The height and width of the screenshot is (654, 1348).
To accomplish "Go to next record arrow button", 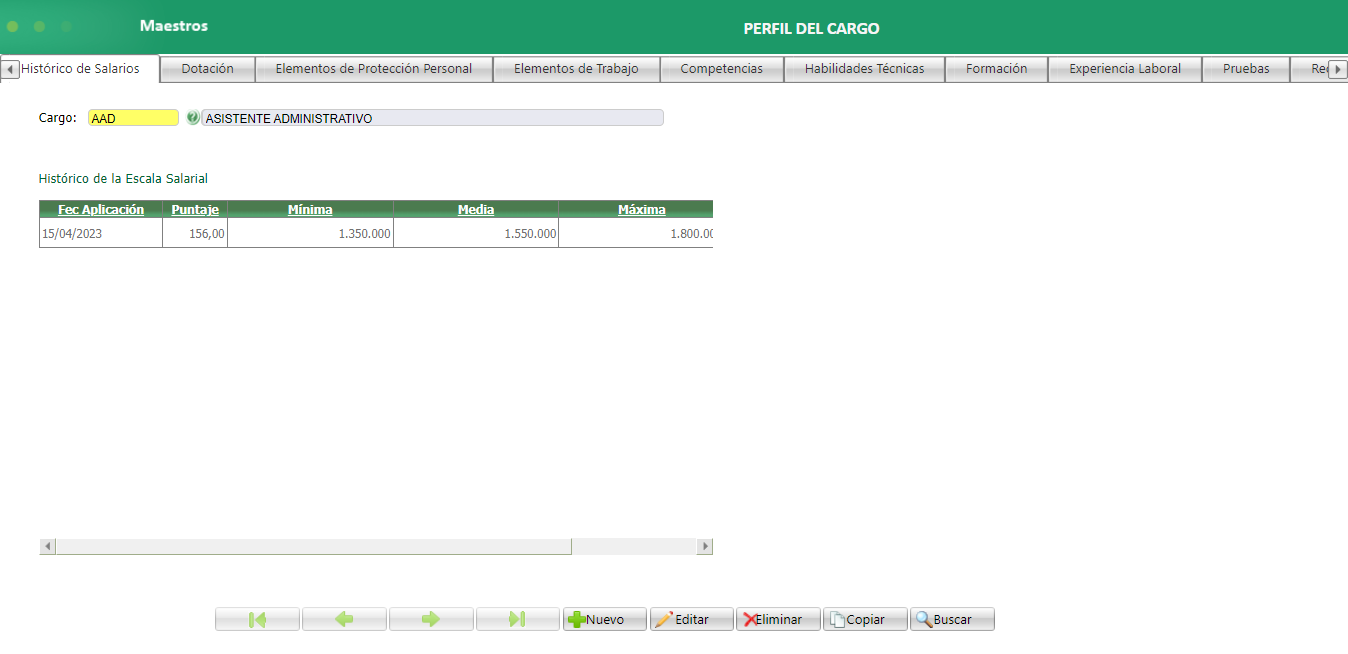I will [431, 619].
